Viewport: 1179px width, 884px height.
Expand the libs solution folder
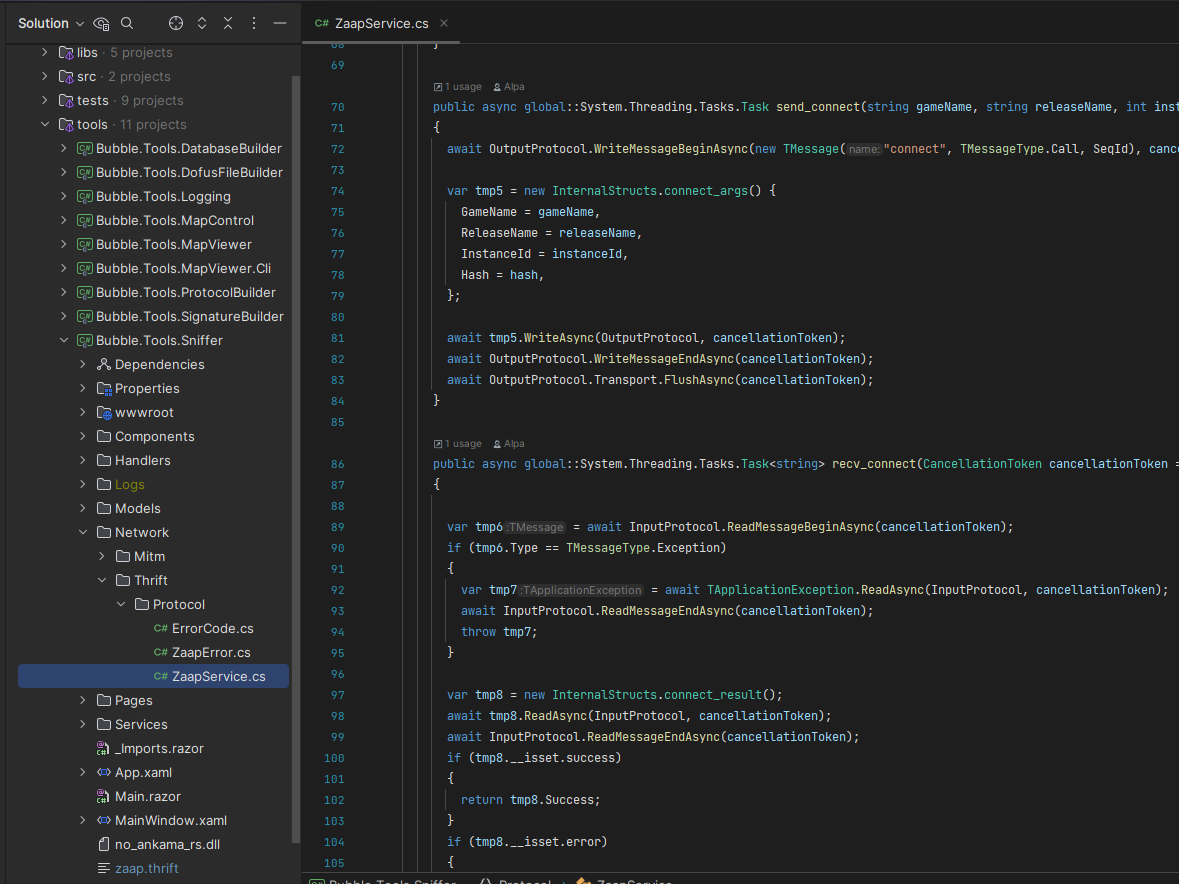click(44, 53)
